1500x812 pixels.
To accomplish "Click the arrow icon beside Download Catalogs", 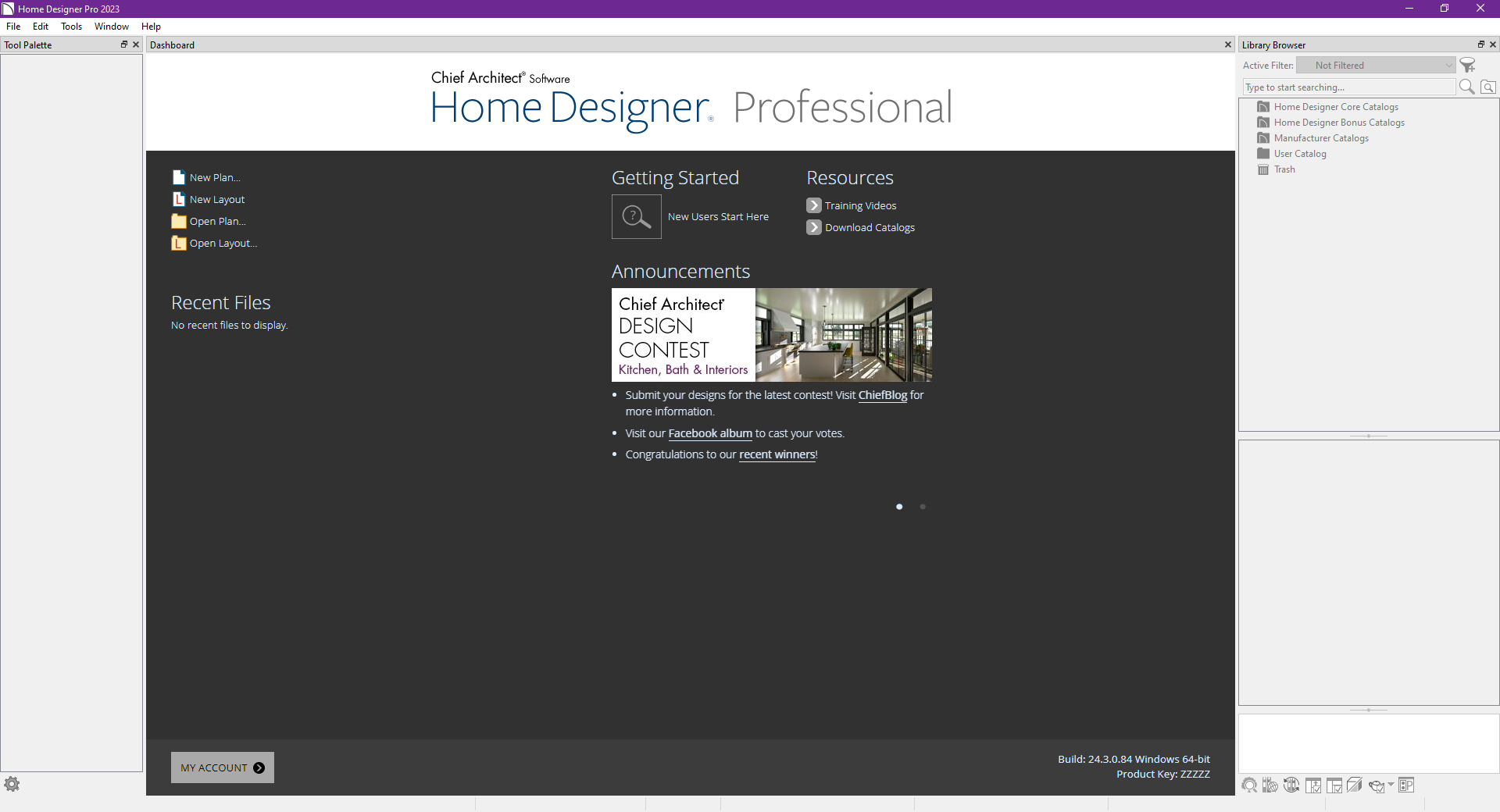I will pos(814,227).
